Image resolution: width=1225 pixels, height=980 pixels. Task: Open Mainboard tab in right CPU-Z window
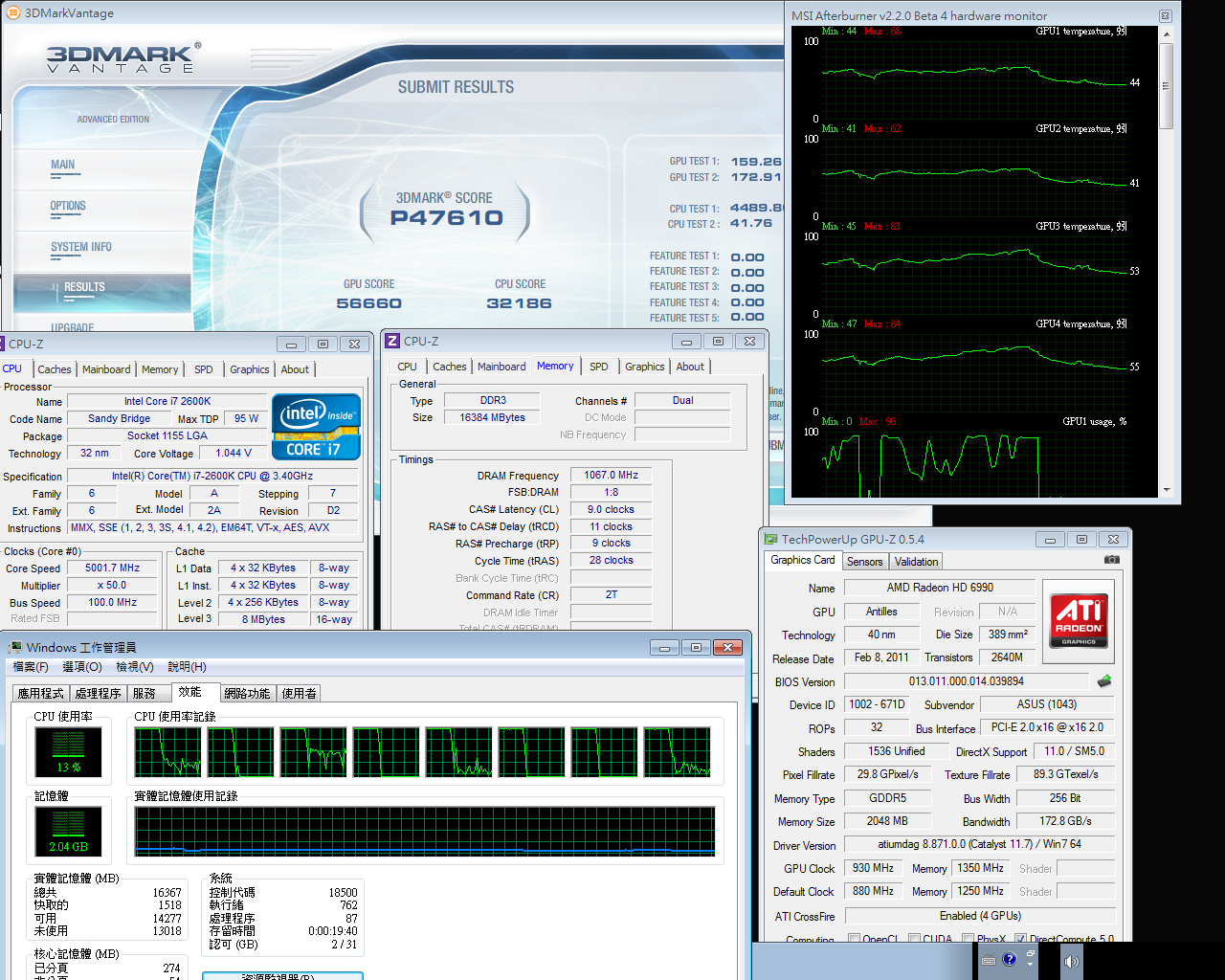(x=501, y=367)
